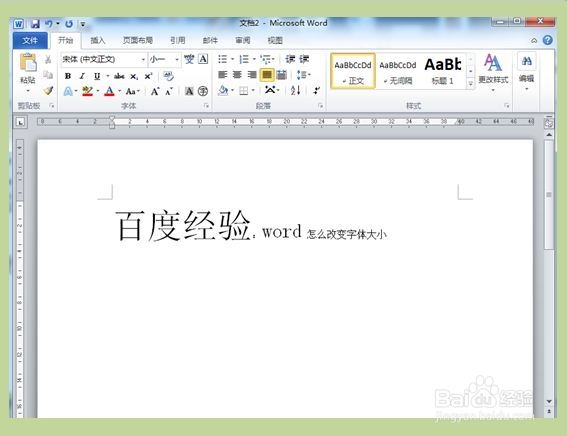This screenshot has width=567, height=436.
Task: Toggle Underline formatting
Action: tap(97, 76)
